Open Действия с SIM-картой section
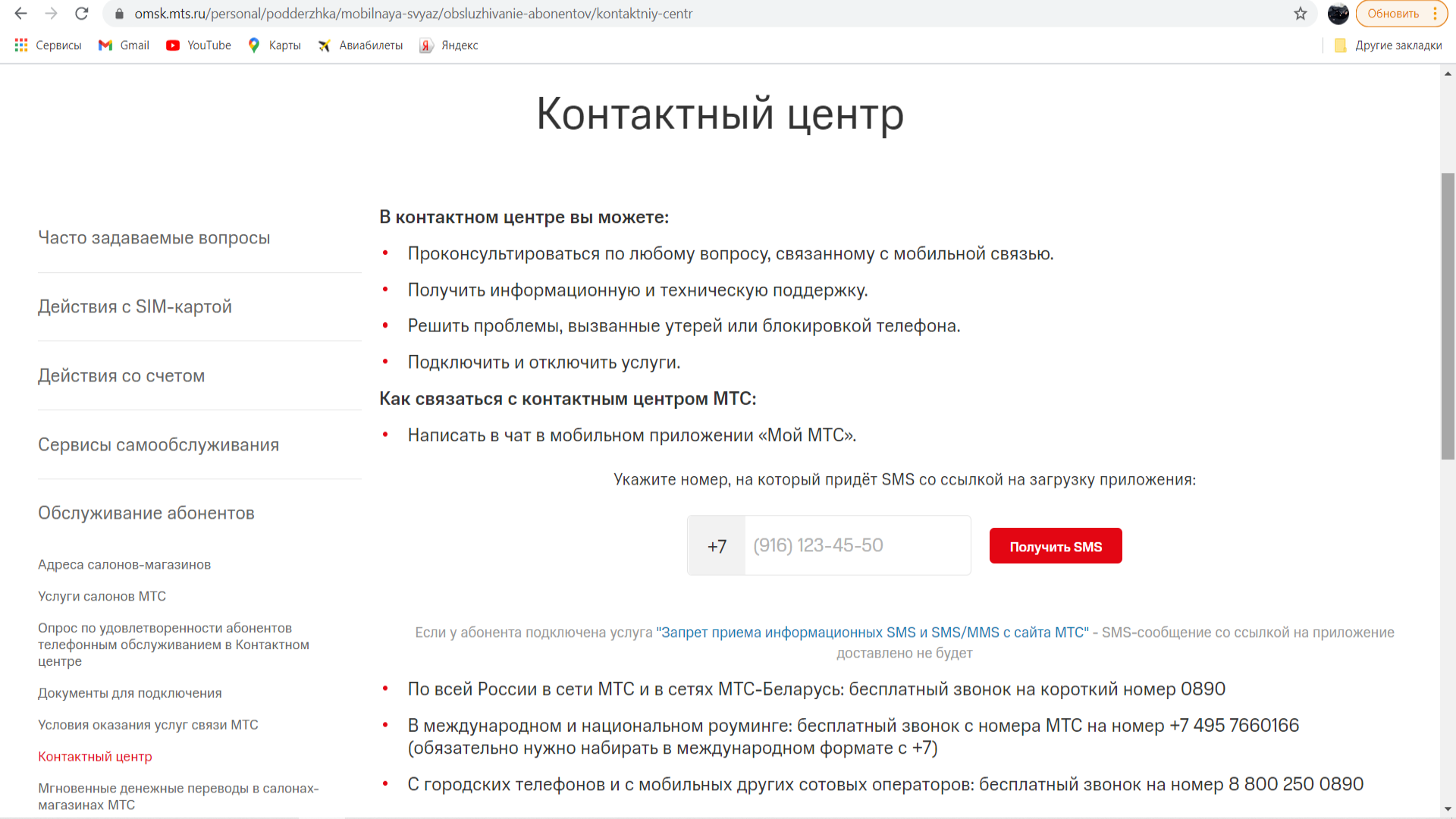 (x=135, y=306)
